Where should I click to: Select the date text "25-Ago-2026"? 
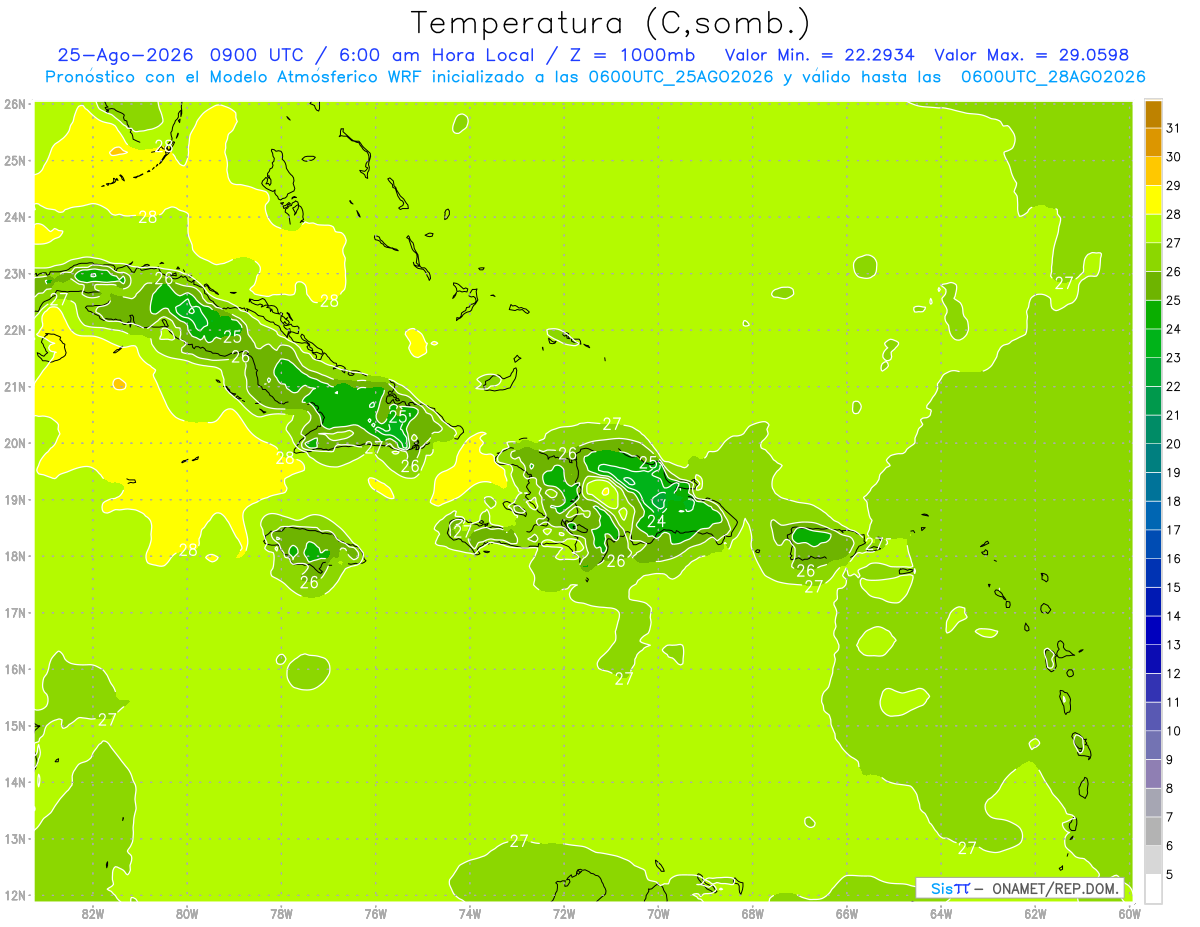pyautogui.click(x=125, y=55)
